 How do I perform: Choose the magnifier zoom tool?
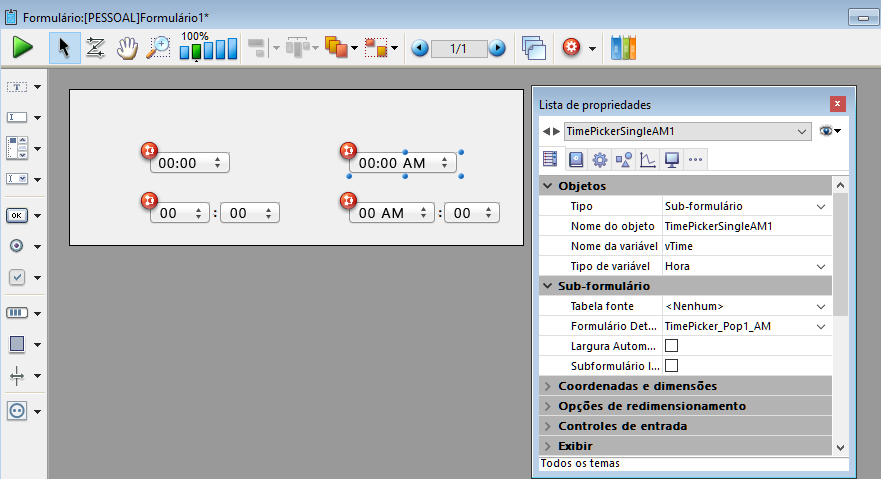158,47
